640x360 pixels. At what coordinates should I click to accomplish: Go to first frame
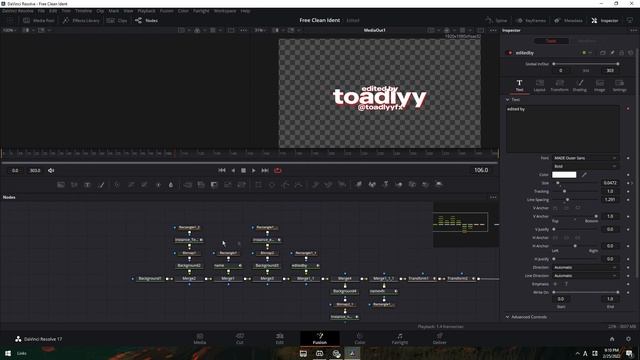(222, 170)
